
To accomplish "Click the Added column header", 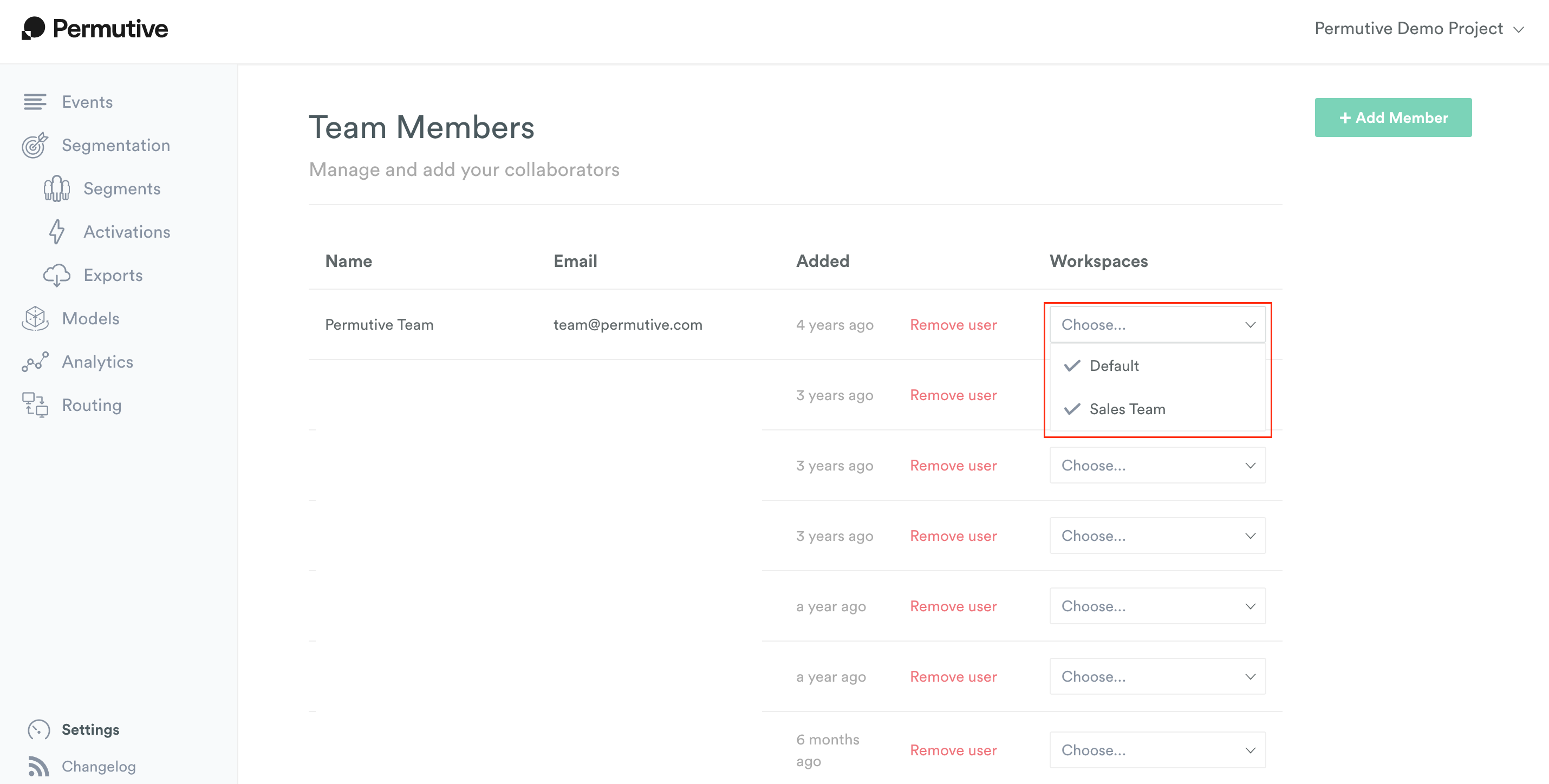I will (823, 261).
